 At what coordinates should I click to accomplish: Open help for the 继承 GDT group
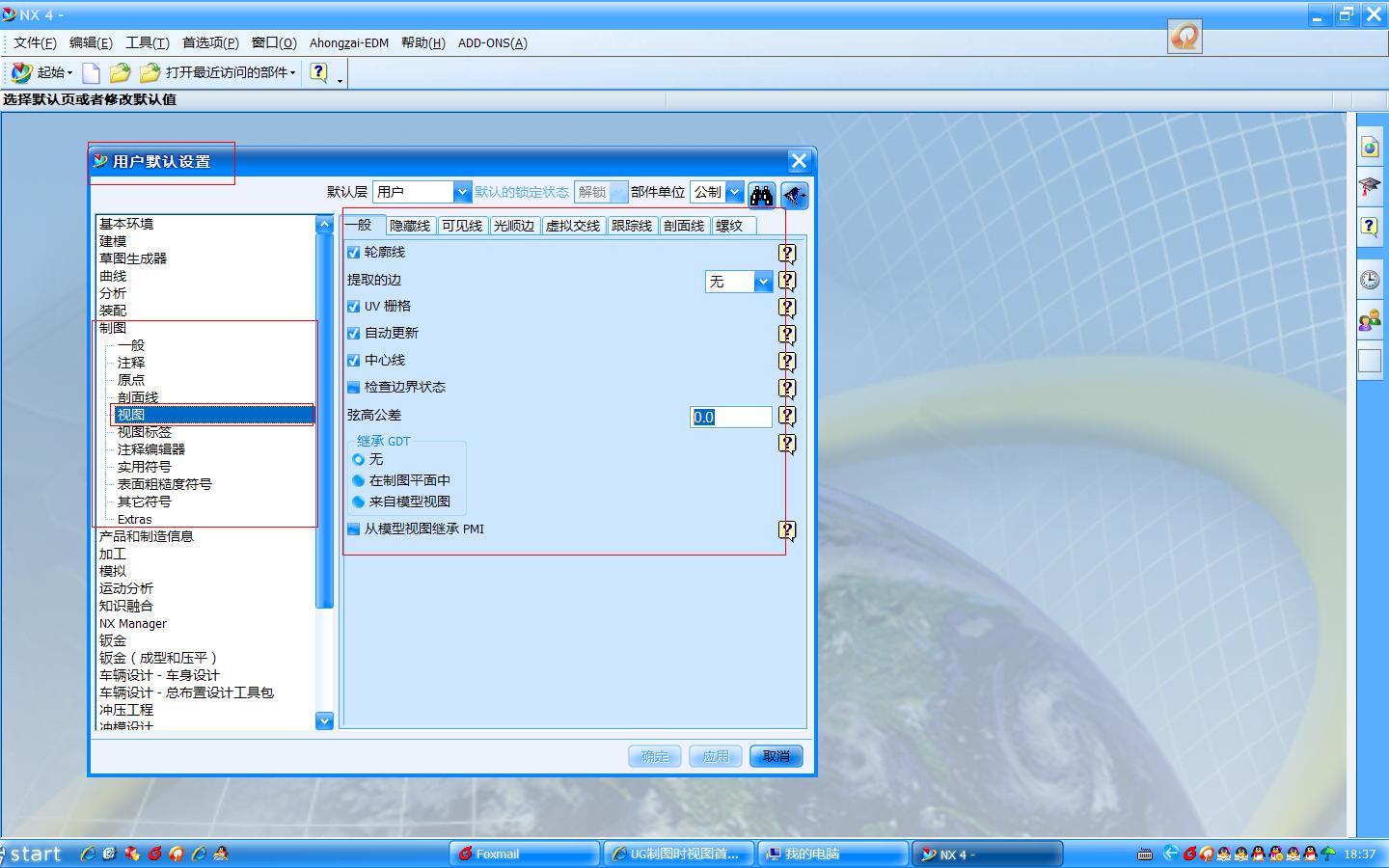click(788, 444)
